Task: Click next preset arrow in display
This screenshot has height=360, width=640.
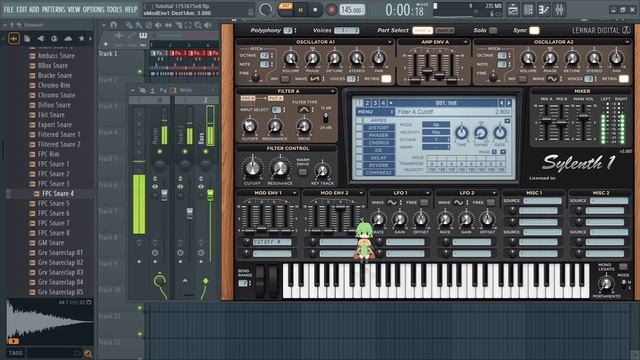Action: [509, 103]
